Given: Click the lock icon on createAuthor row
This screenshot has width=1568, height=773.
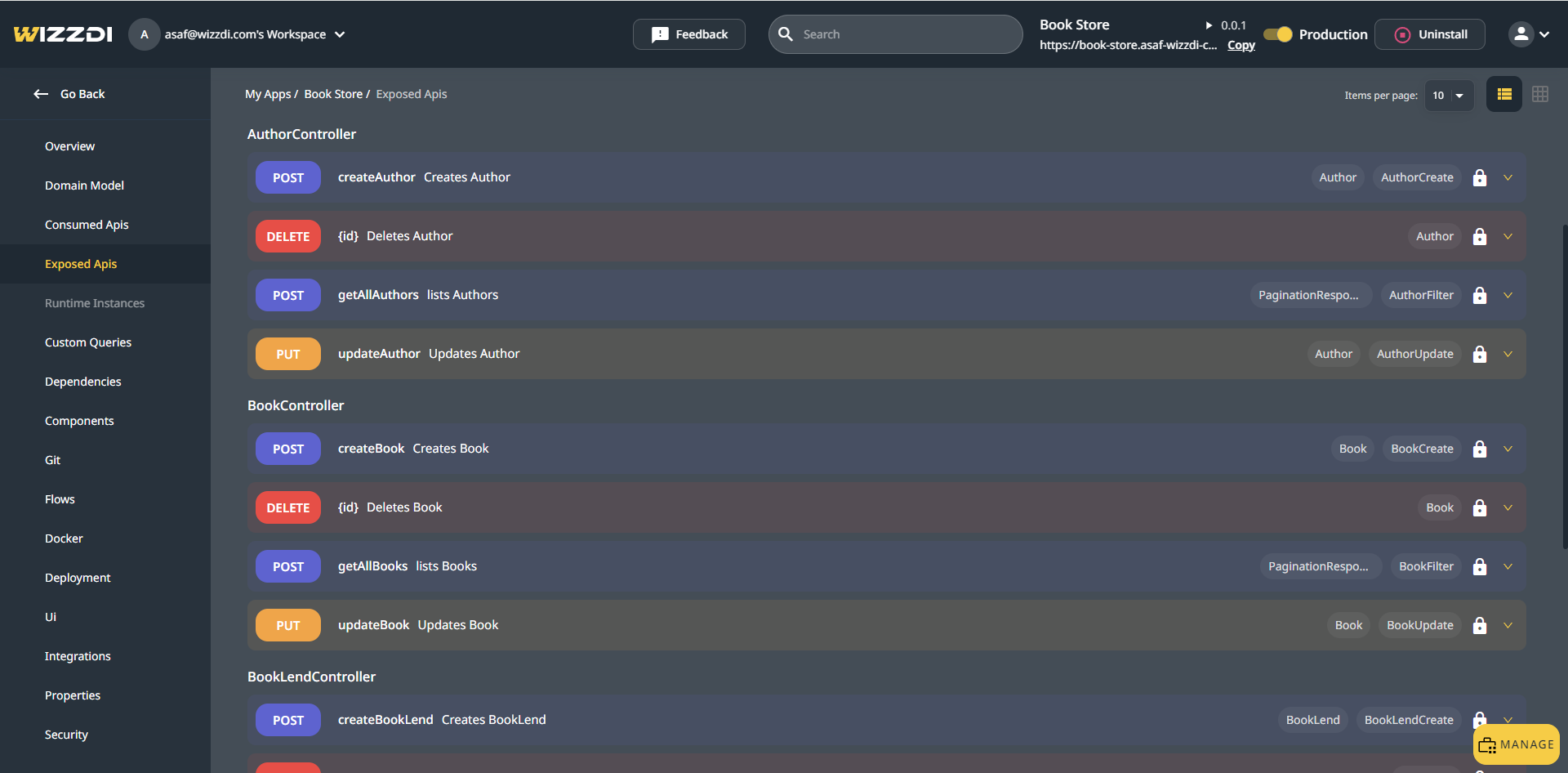Looking at the screenshot, I should (x=1479, y=178).
